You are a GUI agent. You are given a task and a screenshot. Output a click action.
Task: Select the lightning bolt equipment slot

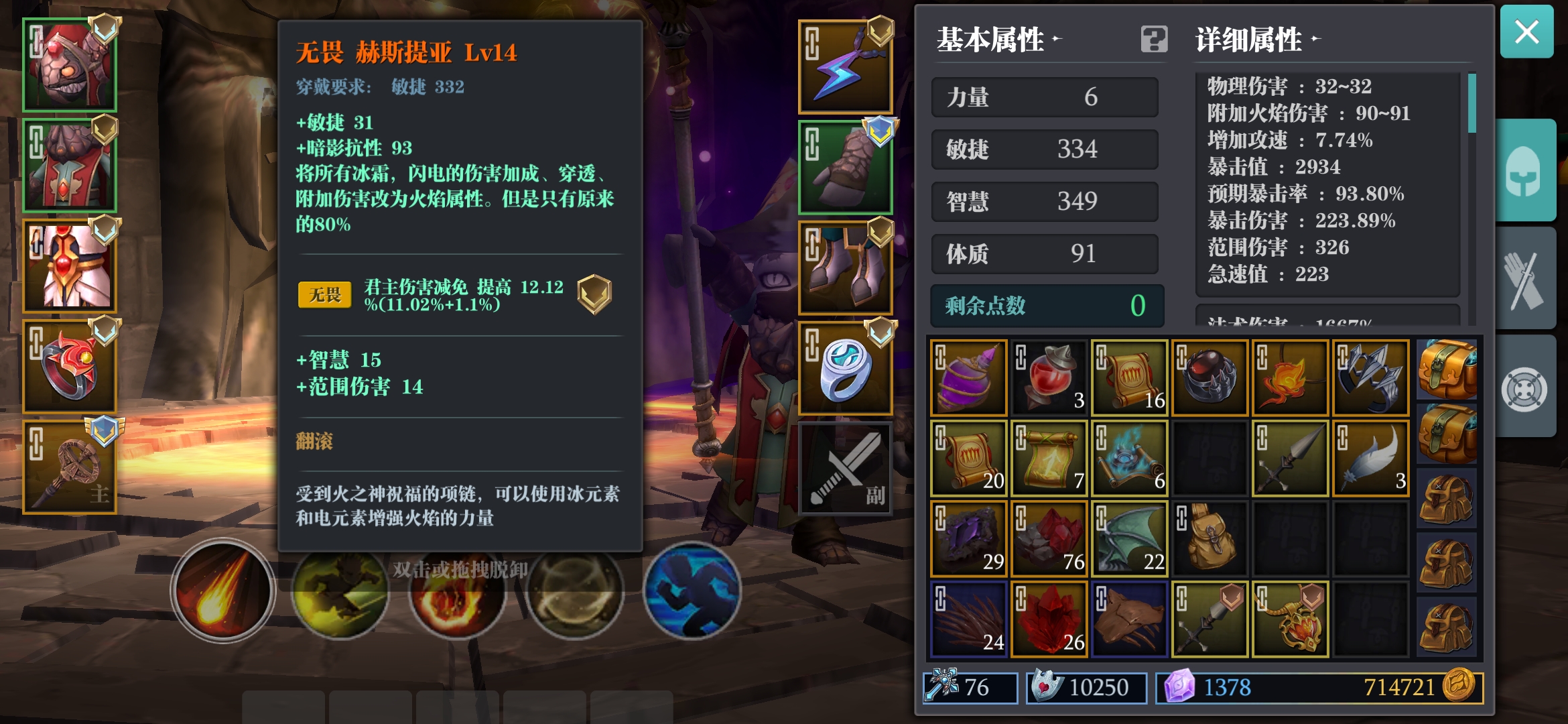click(845, 67)
